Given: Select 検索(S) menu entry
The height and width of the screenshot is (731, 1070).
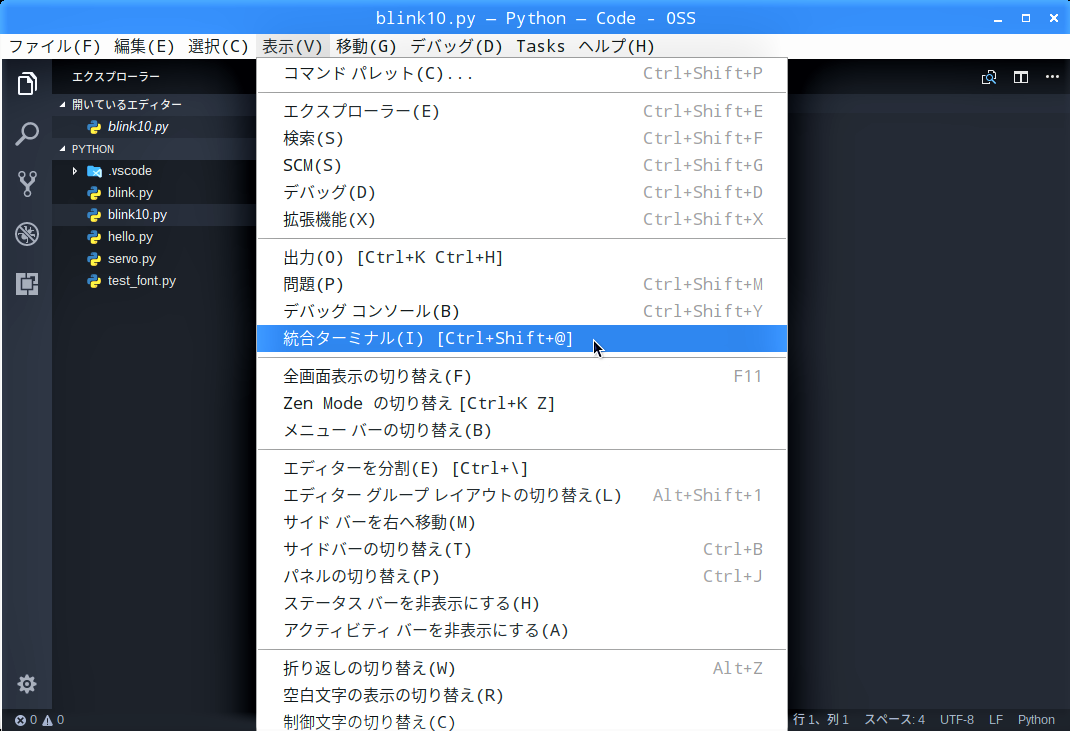Looking at the screenshot, I should 522,139.
